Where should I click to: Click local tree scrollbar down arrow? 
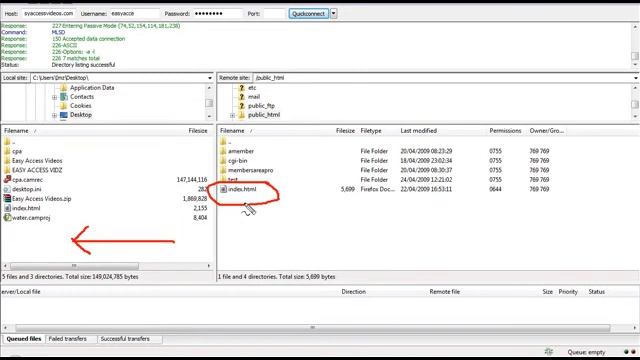[x=209, y=117]
